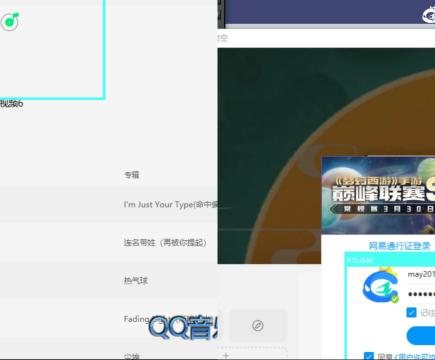Click the blue login button

(x=421, y=335)
